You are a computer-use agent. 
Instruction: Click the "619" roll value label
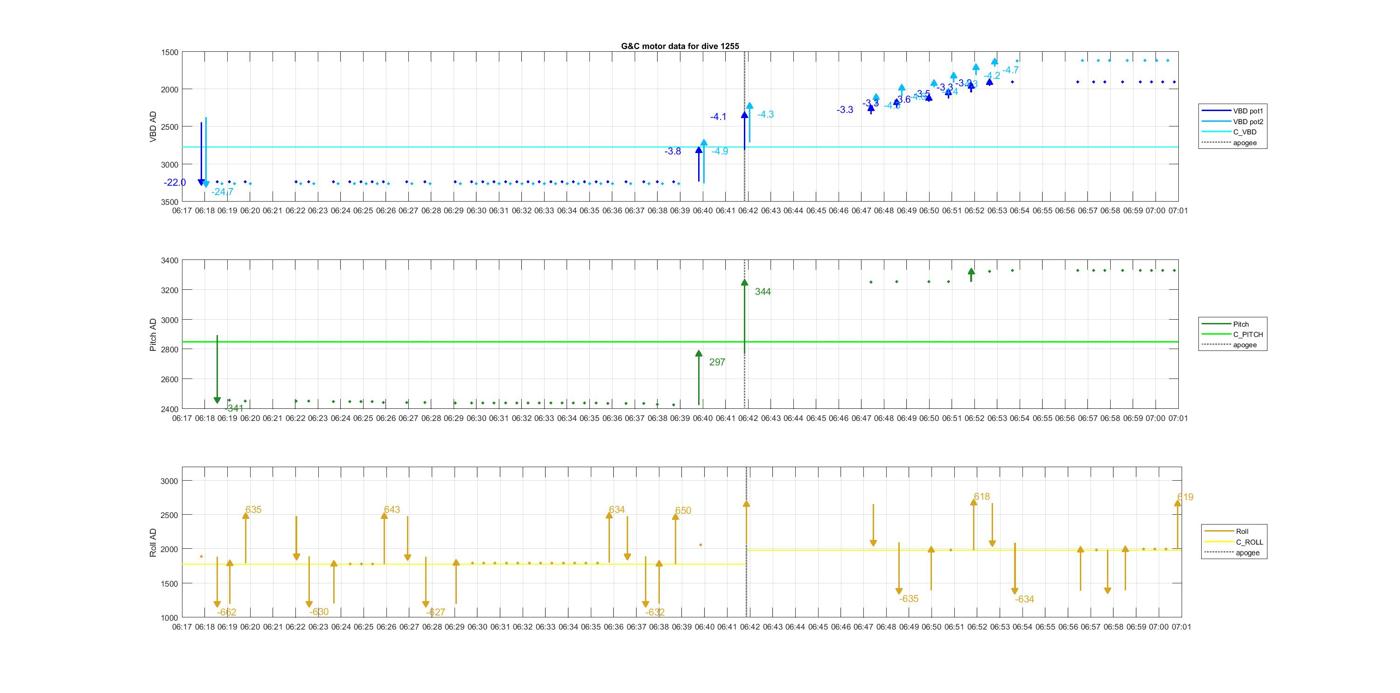pyautogui.click(x=1185, y=498)
